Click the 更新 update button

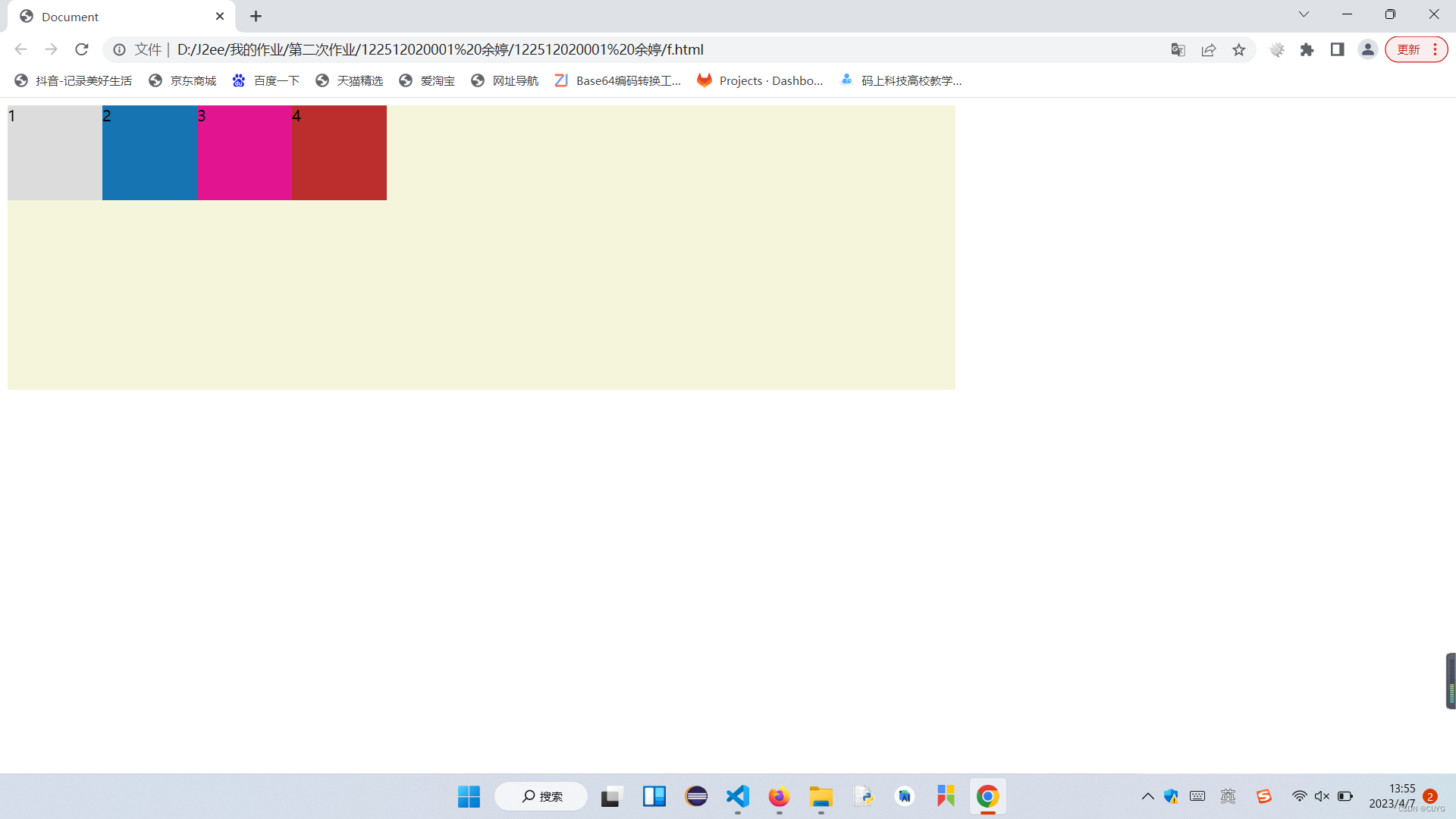(1408, 50)
